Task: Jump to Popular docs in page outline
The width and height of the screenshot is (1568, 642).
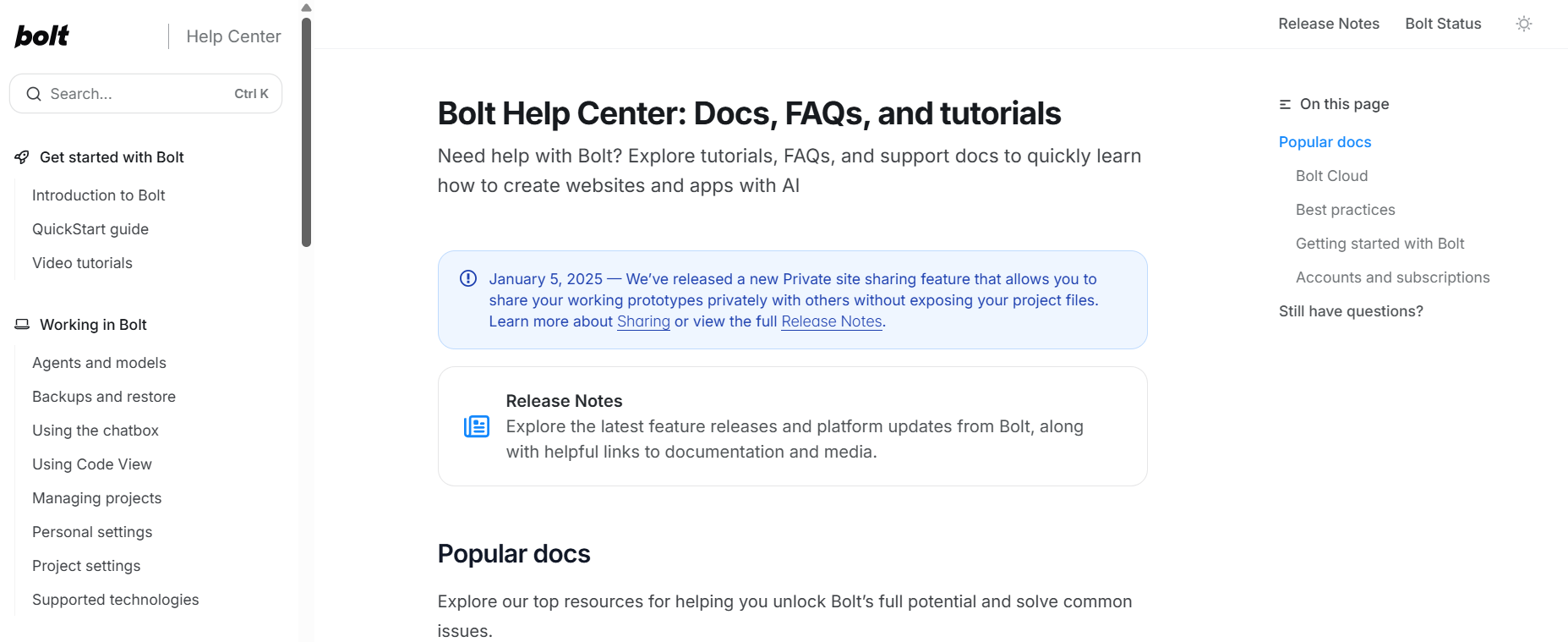Action: click(x=1325, y=142)
